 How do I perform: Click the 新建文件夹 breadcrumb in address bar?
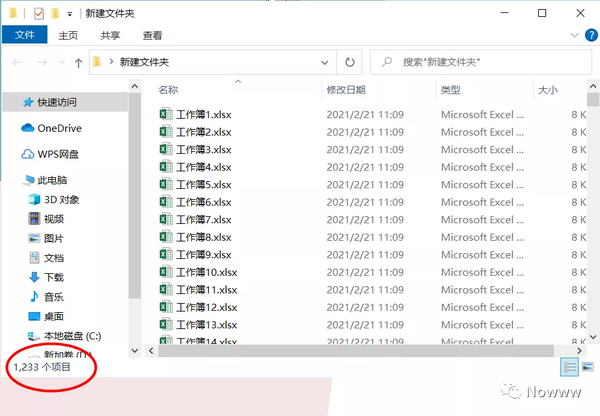click(x=144, y=62)
